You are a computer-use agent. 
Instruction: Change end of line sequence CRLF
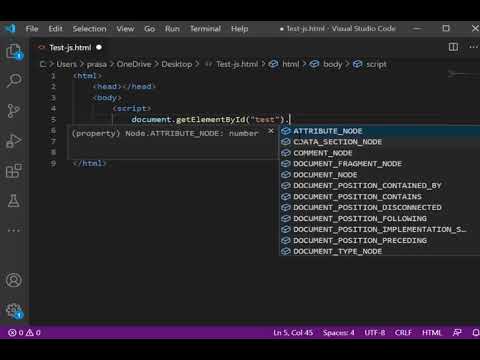(x=403, y=332)
